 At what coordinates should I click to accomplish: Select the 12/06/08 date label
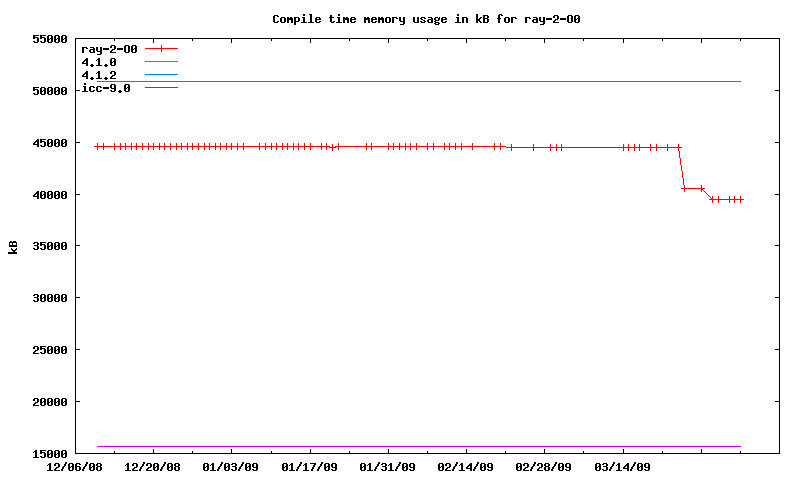pos(75,467)
